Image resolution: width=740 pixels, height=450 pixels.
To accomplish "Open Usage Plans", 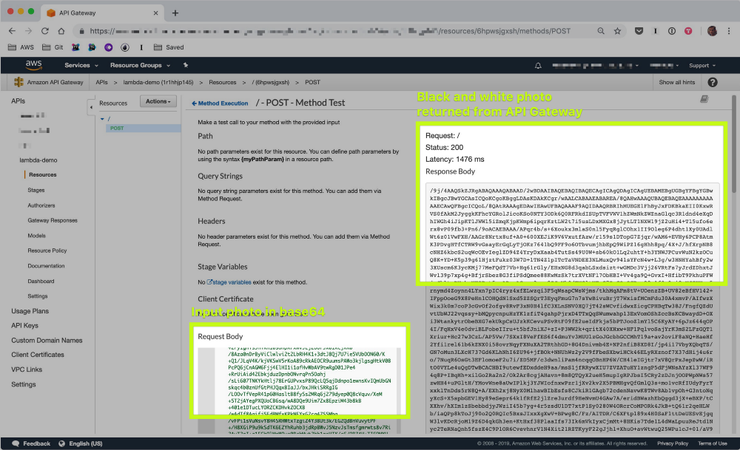I will click(30, 311).
